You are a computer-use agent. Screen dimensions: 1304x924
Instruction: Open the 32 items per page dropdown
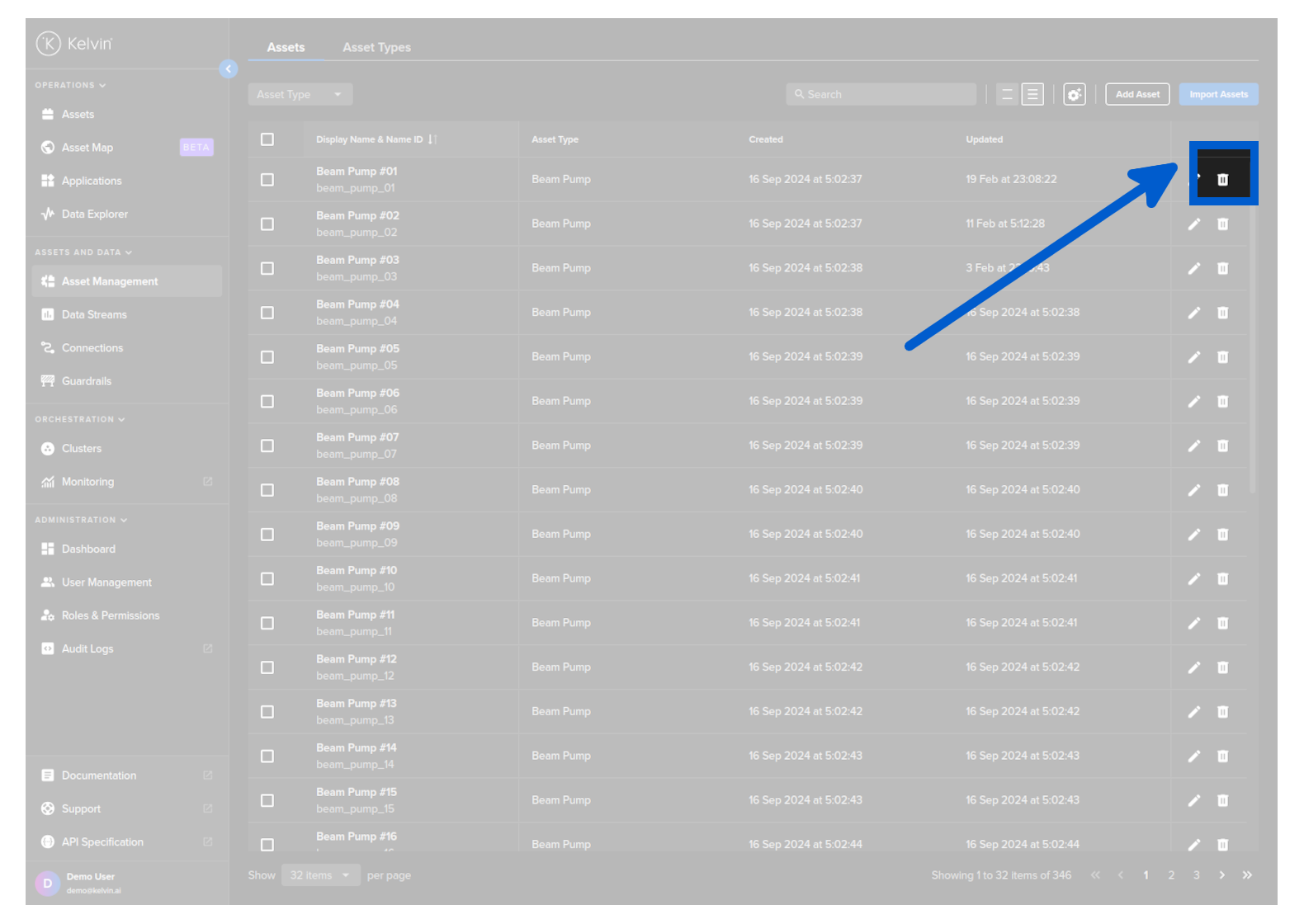pos(320,875)
